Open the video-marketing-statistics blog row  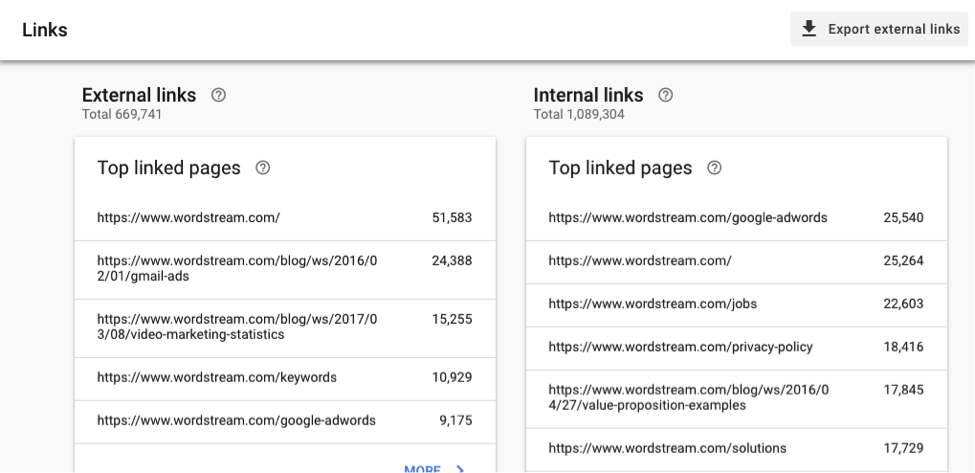coord(284,327)
